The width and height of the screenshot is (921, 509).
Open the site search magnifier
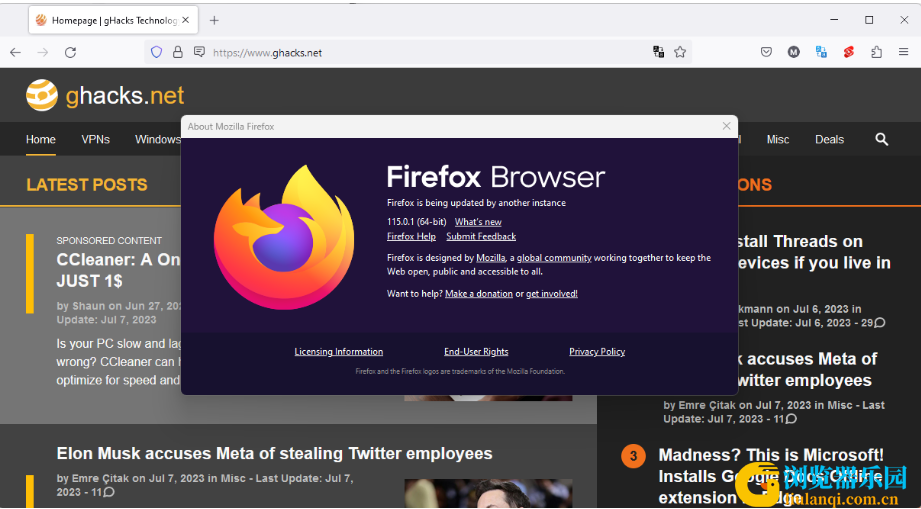click(882, 139)
